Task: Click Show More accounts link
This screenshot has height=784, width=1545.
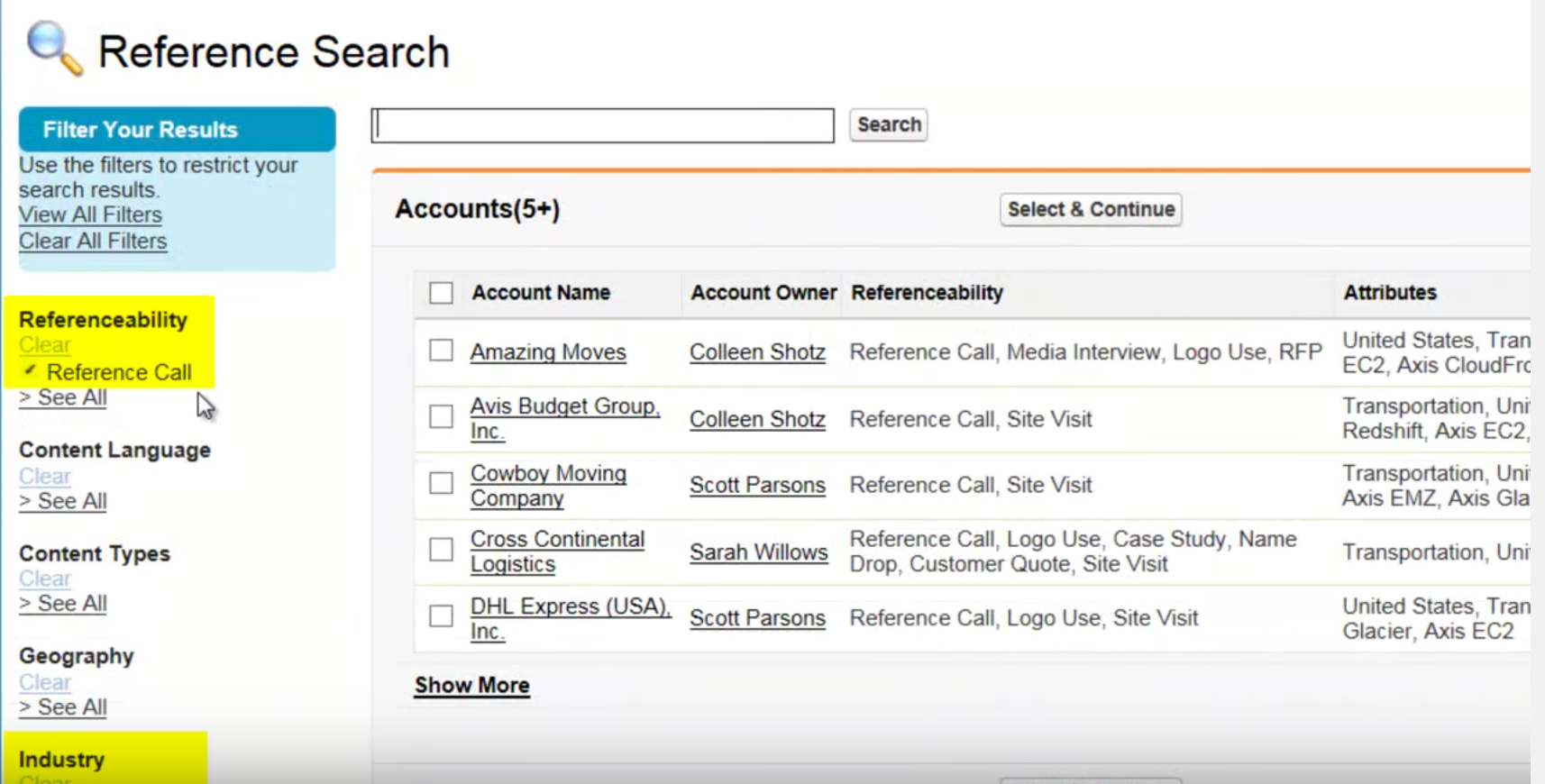Action: (471, 686)
